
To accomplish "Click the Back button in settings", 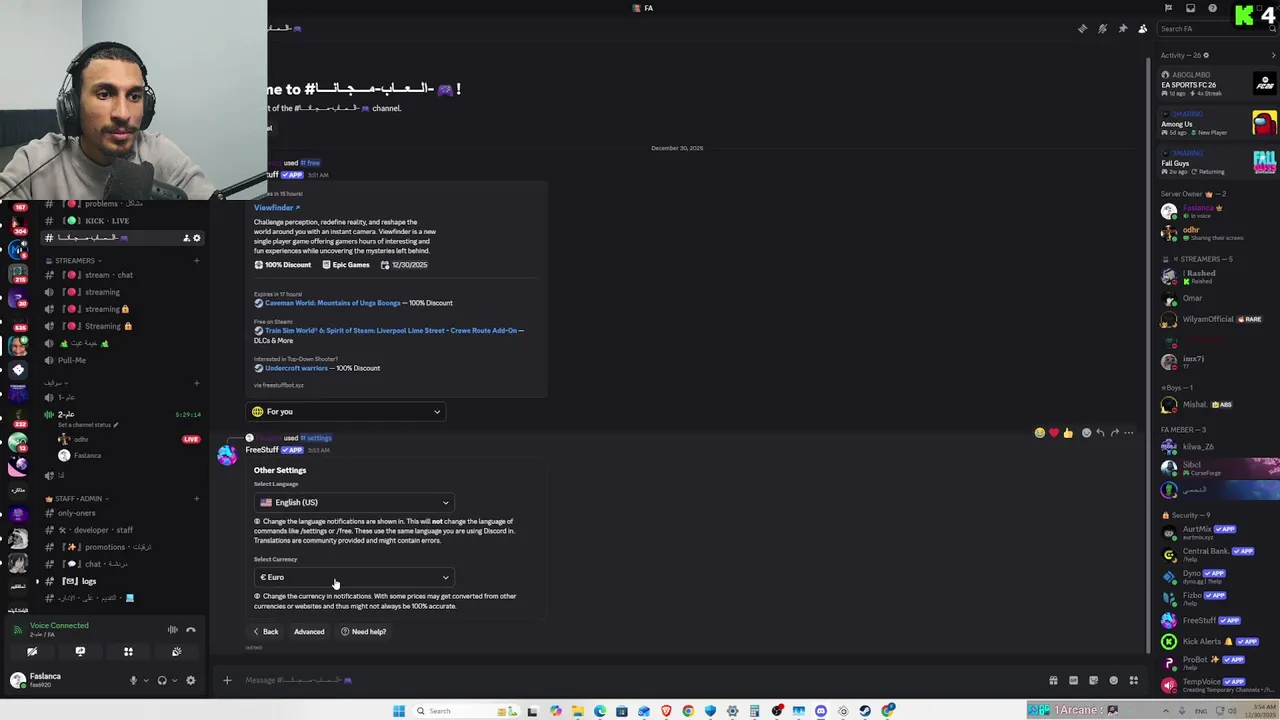I will pos(265,632).
